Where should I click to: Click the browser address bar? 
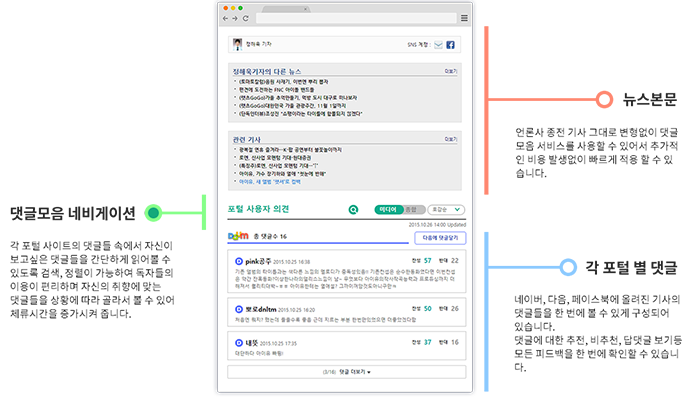356,18
